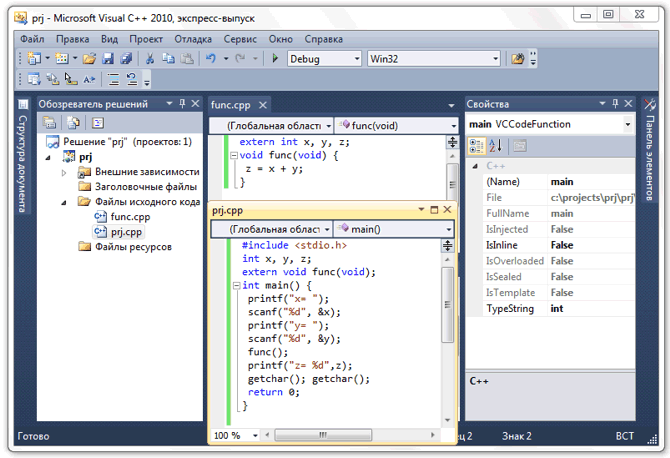Open the Окно menu

click(280, 39)
